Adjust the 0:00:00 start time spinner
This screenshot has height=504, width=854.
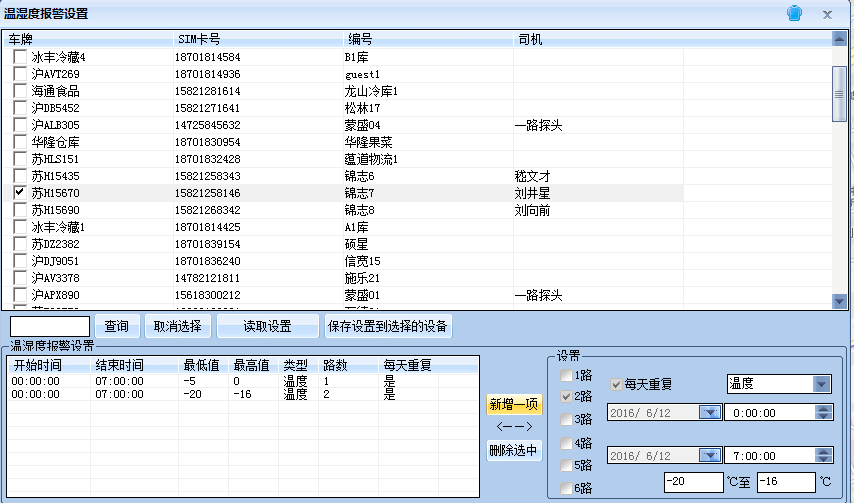(824, 412)
